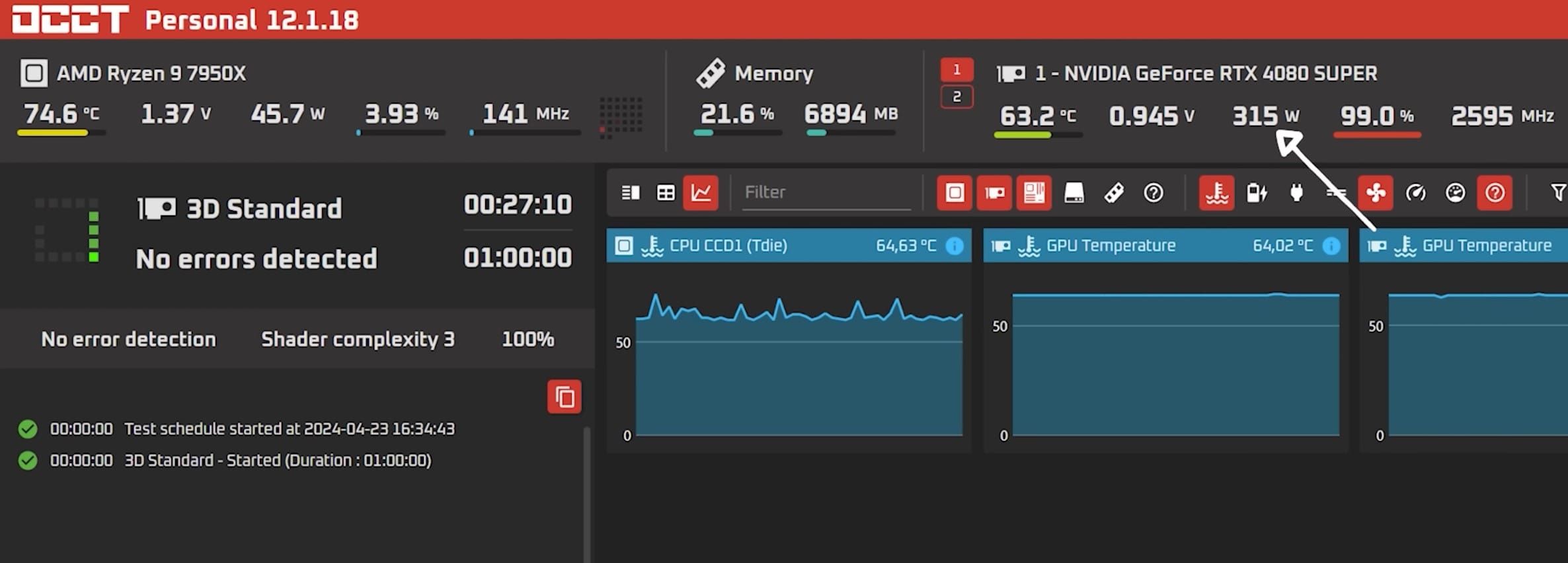Switch monitoring to table view icon

(666, 193)
